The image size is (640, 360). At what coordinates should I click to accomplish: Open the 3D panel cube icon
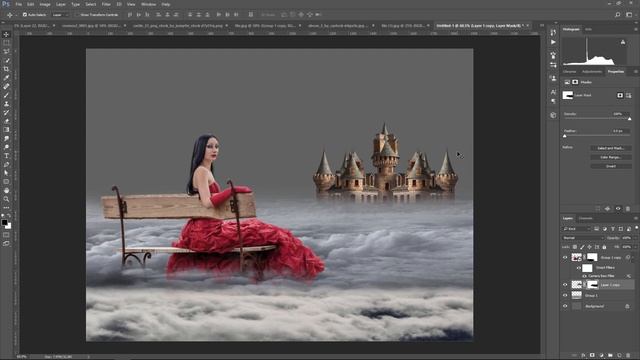tap(553, 115)
